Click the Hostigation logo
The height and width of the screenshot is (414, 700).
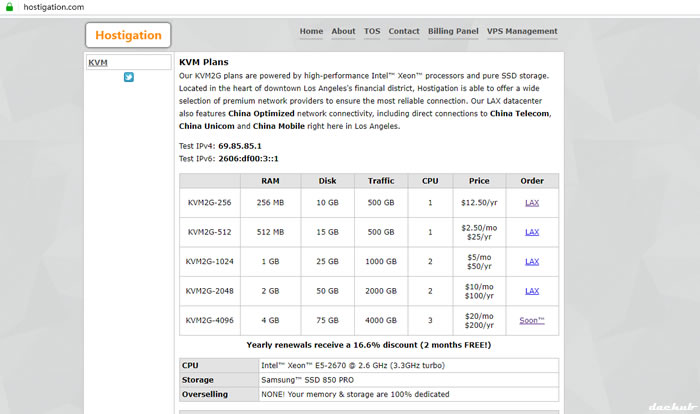[x=128, y=36]
